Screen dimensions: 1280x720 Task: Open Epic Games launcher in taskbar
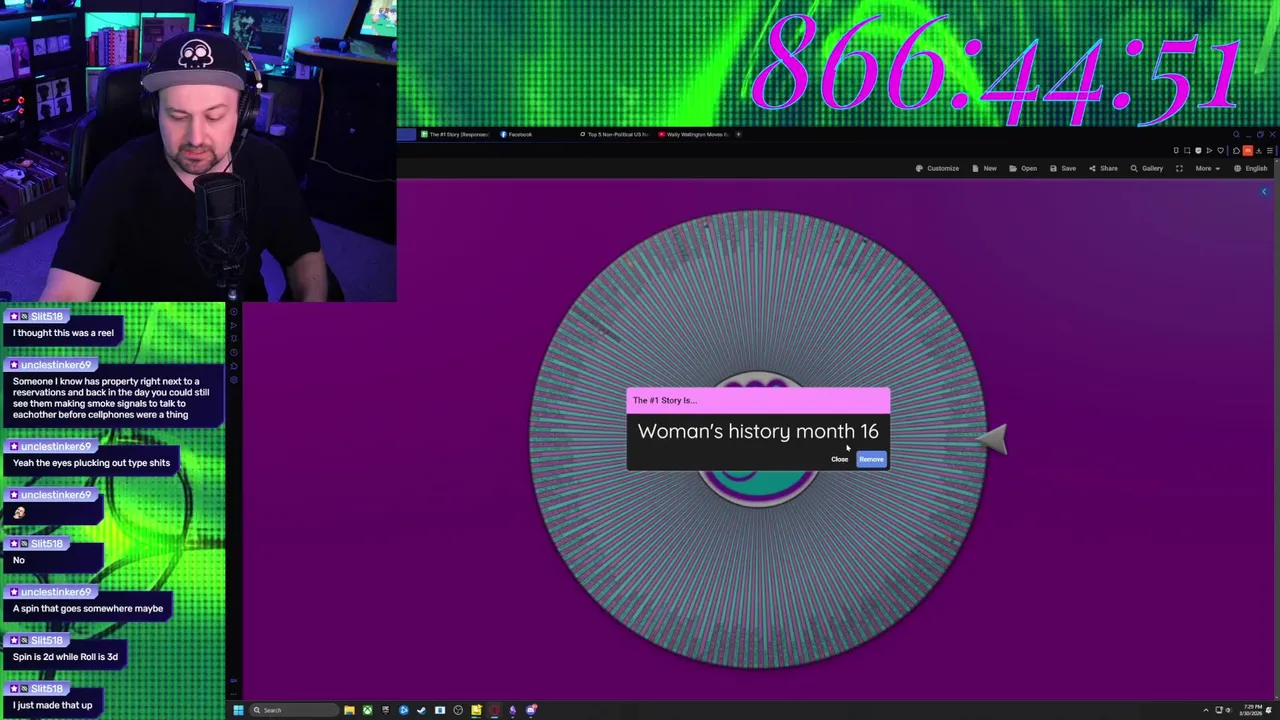pos(385,710)
